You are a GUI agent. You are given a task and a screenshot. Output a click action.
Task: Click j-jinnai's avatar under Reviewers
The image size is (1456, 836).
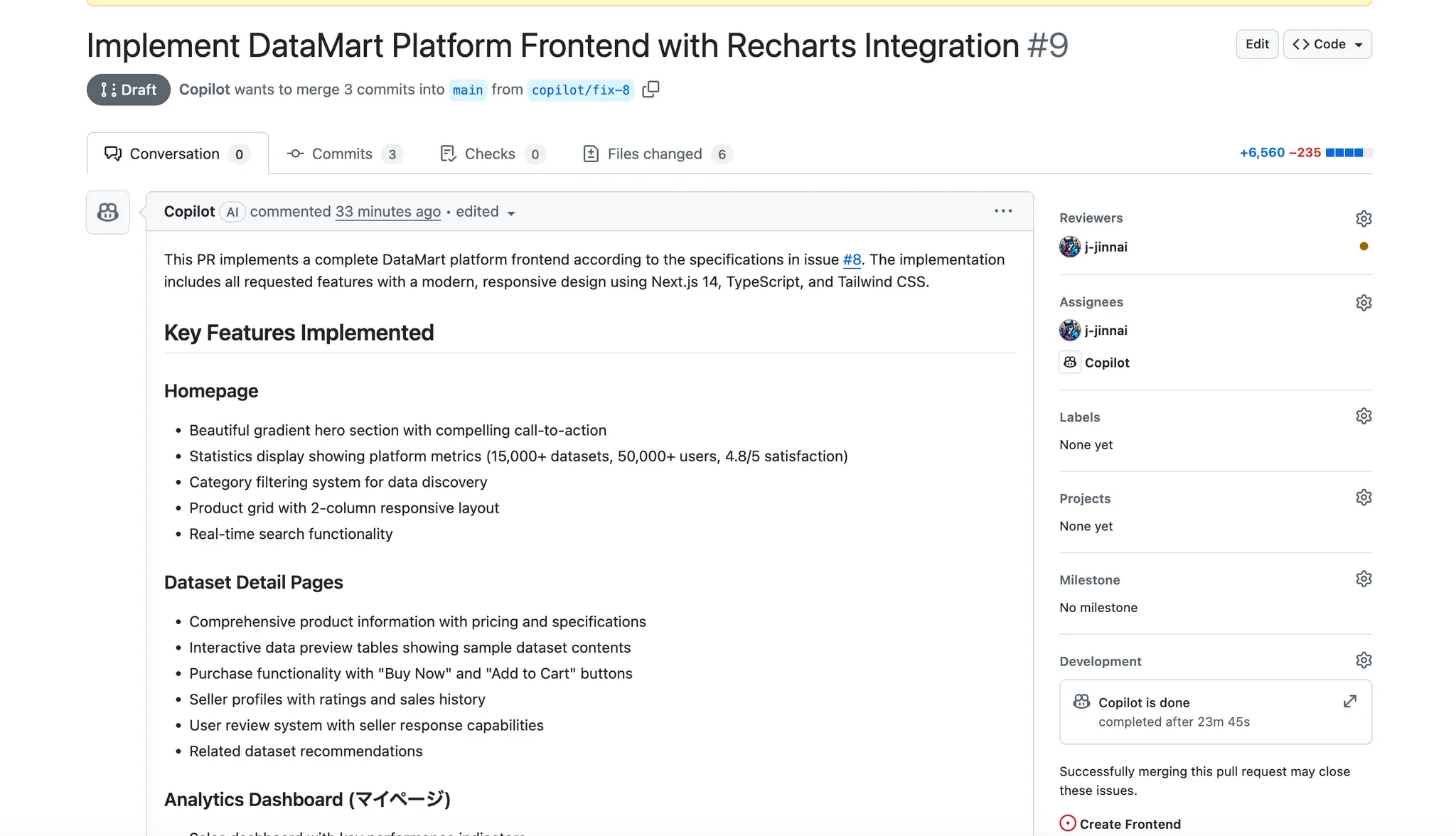[x=1069, y=247]
